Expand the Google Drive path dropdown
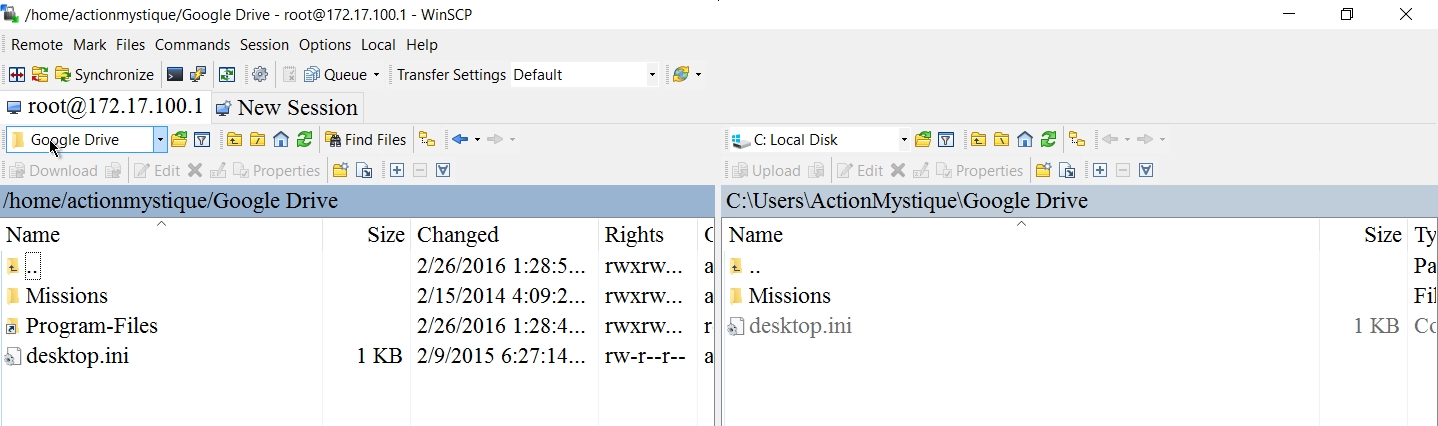The height and width of the screenshot is (426, 1438). [160, 140]
